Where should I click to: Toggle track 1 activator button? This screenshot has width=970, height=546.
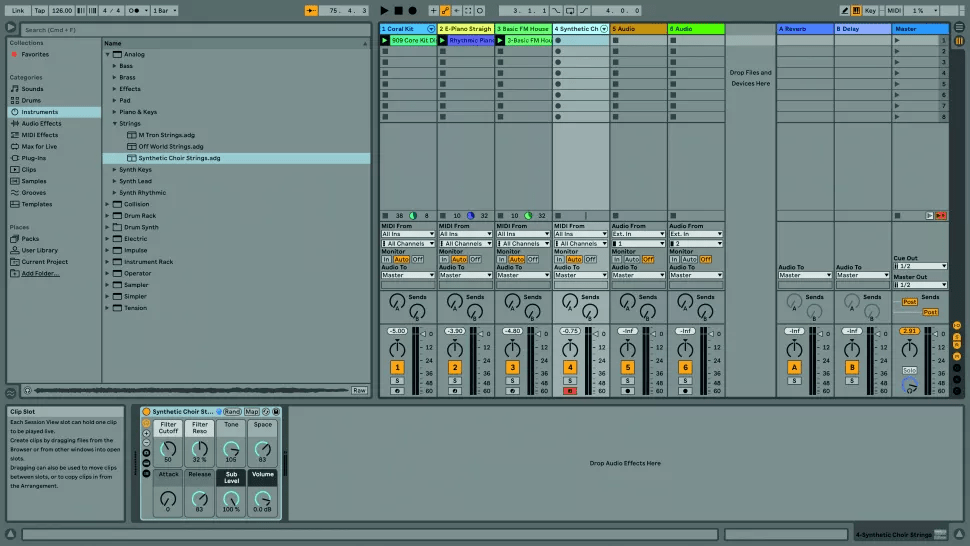pos(397,368)
